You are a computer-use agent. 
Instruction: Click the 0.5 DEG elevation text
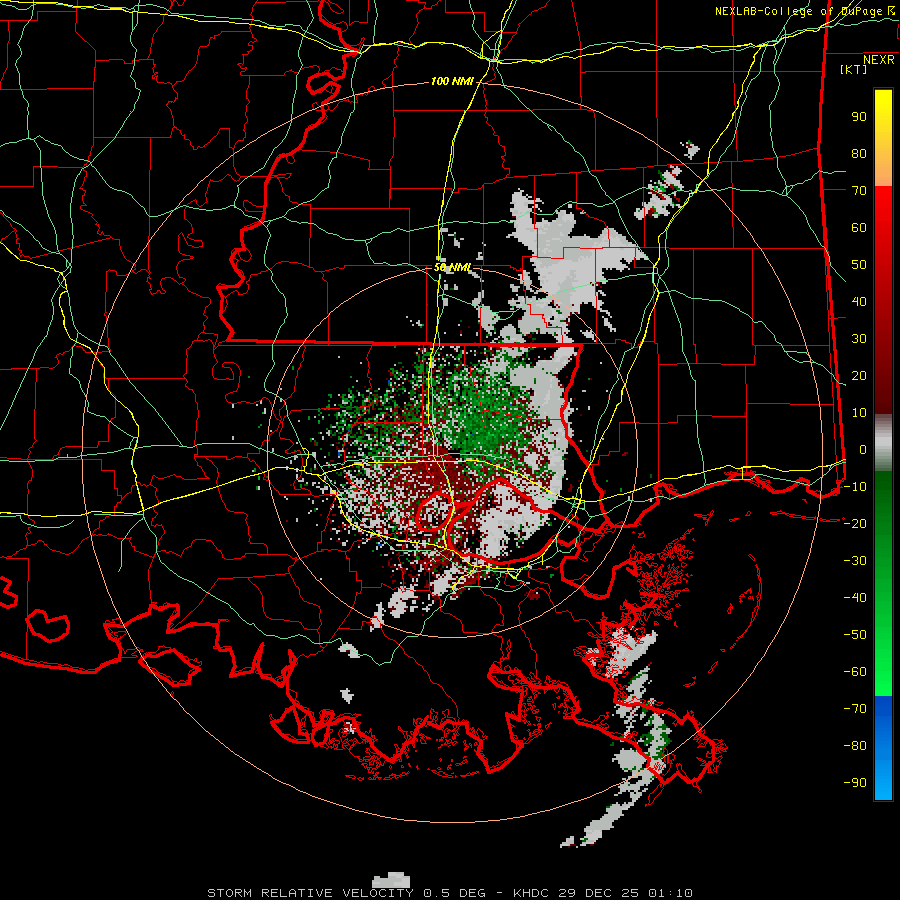coord(454,893)
